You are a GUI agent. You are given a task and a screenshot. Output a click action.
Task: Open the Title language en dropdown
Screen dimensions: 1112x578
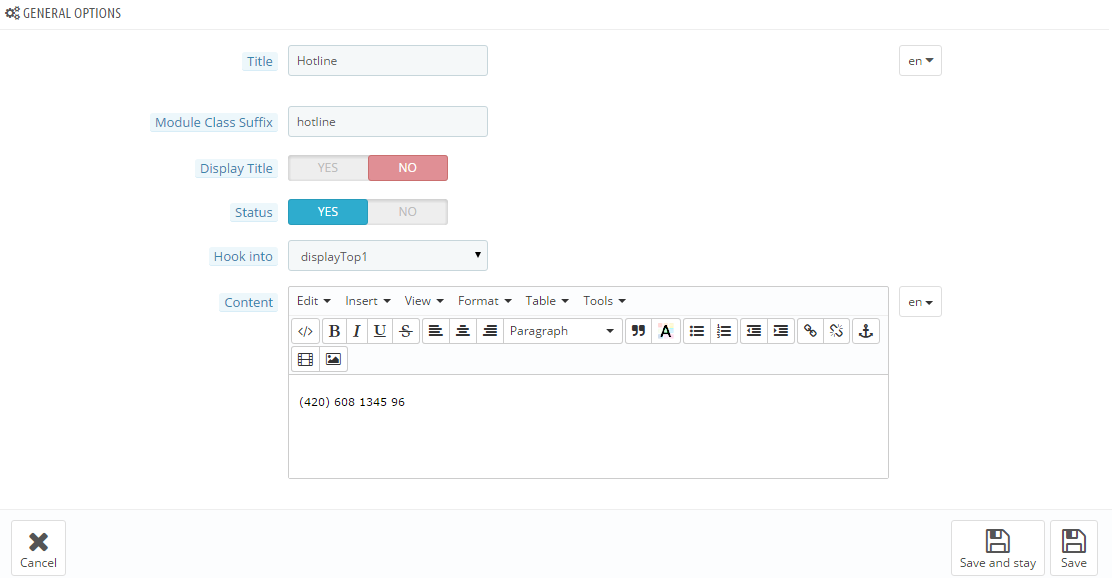pos(920,61)
